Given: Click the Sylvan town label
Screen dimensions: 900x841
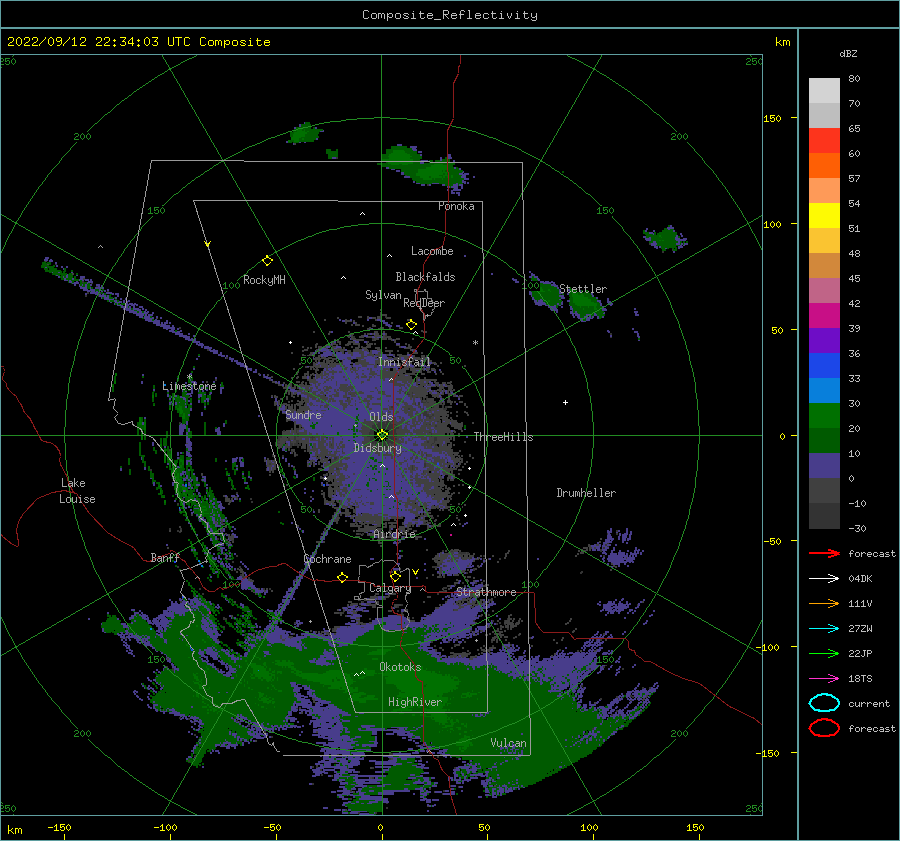Looking at the screenshot, I should pyautogui.click(x=383, y=295).
